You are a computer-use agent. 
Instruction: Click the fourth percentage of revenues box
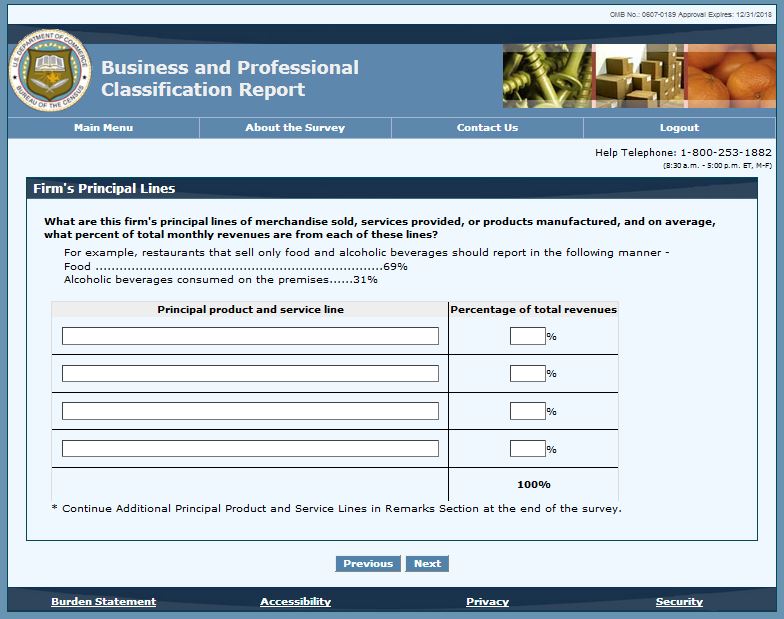(527, 449)
